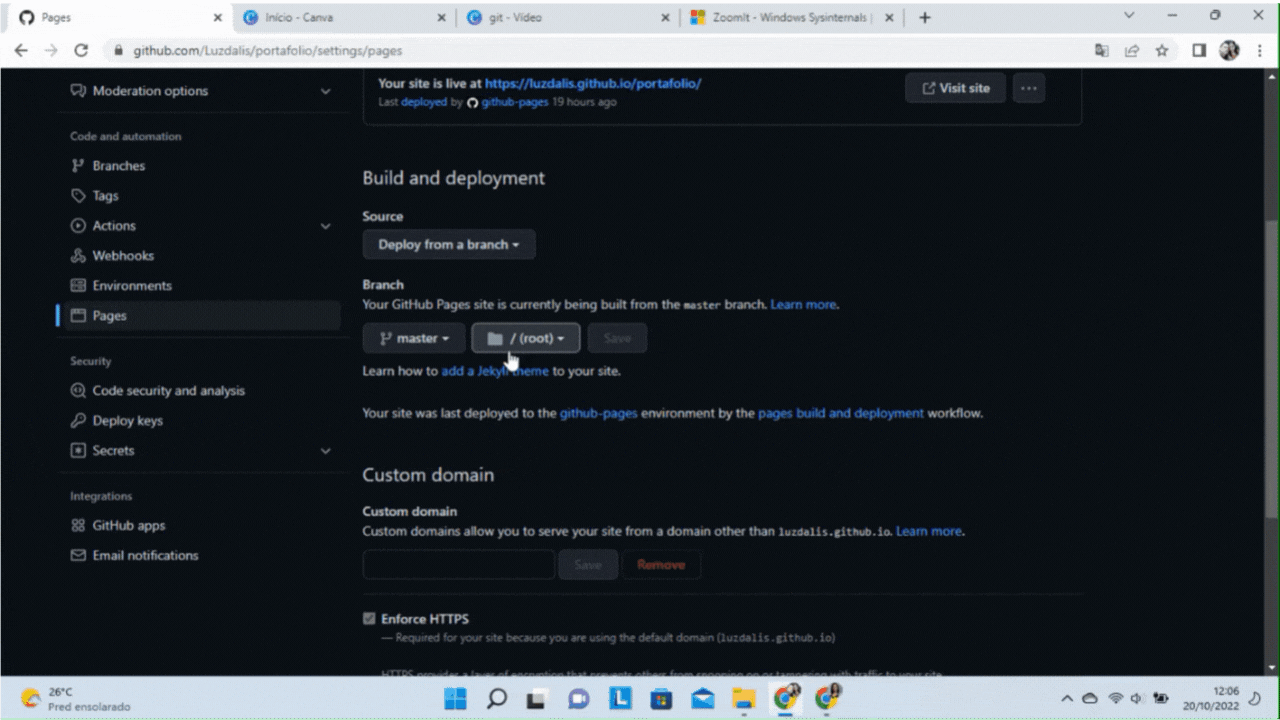Focus the custom domain input field
The image size is (1280, 720).
click(x=458, y=565)
